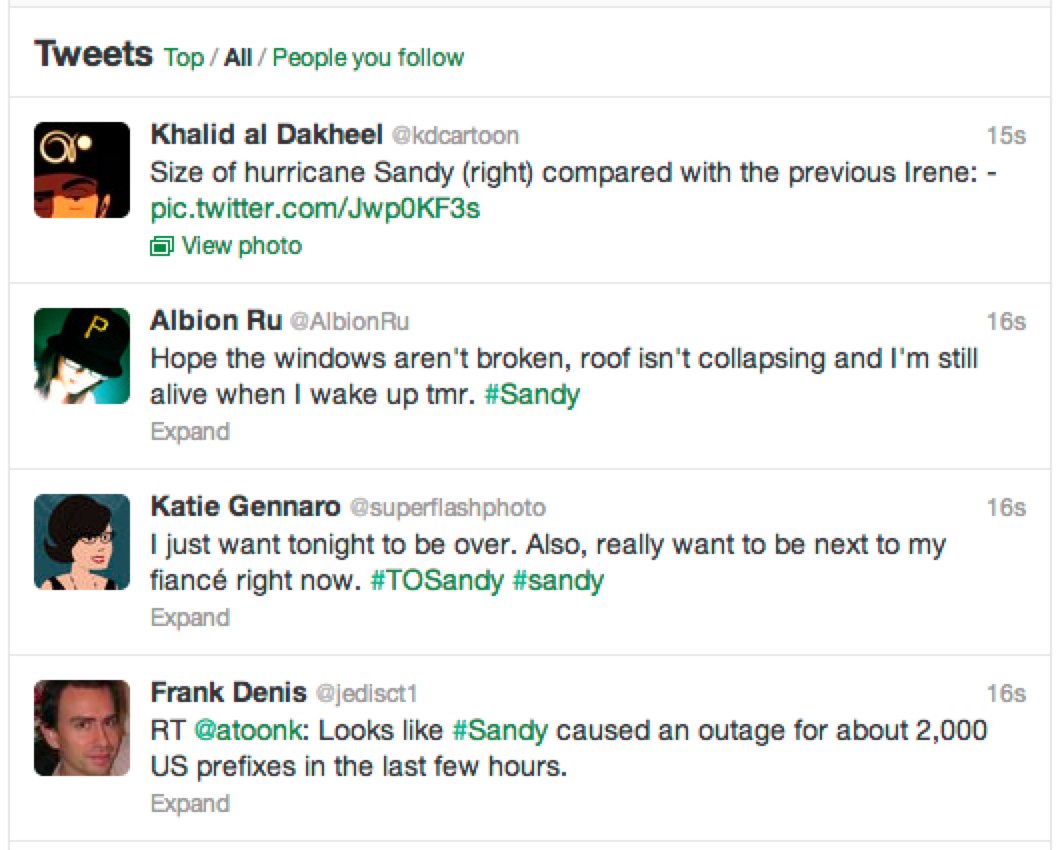Switch to the Top tweets tab
This screenshot has height=850, width=1064.
[x=183, y=58]
